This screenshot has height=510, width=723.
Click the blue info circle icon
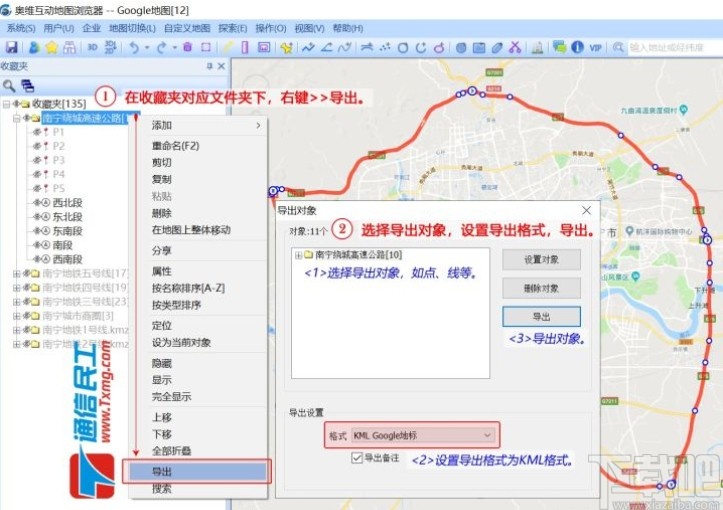(x=577, y=47)
